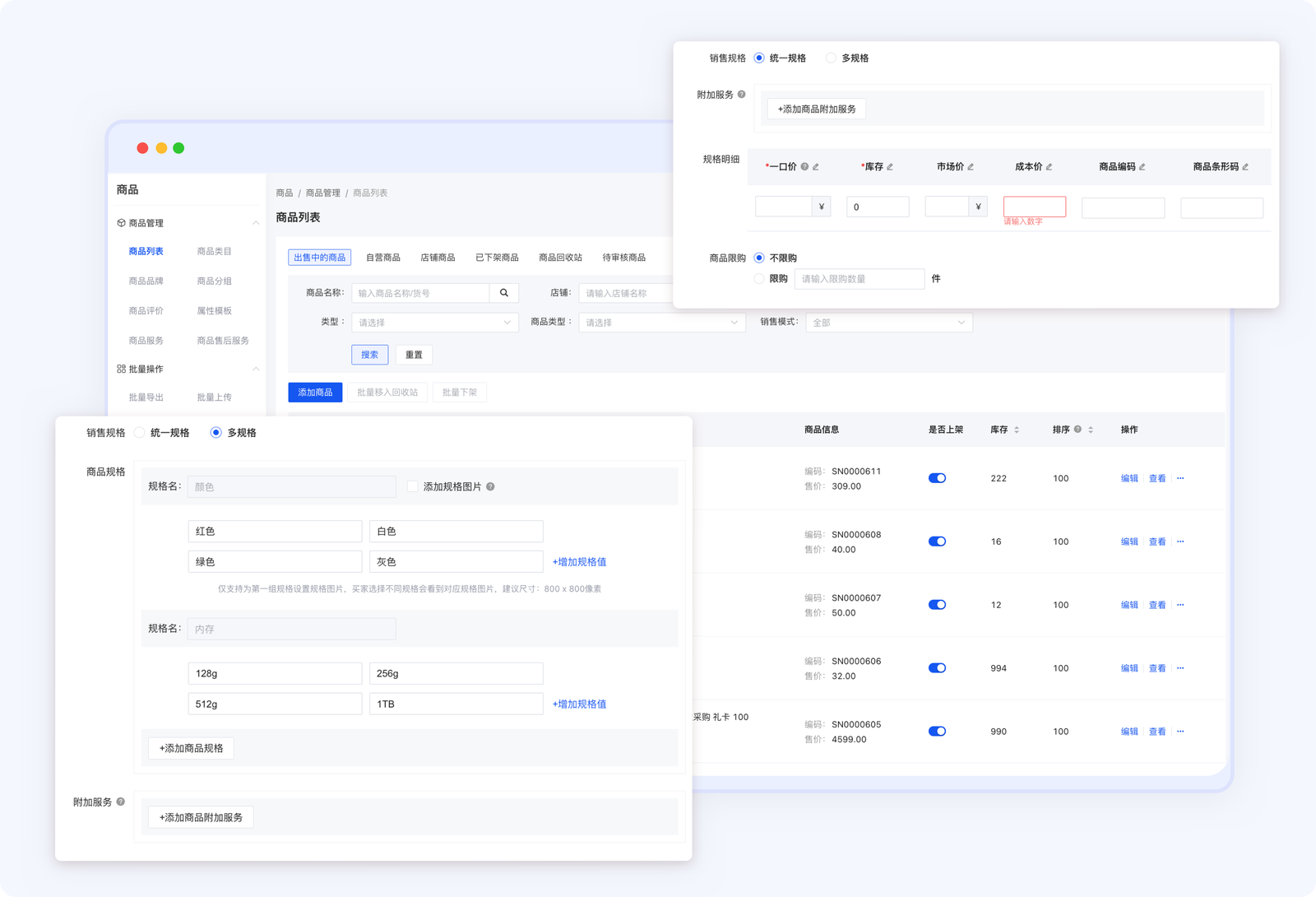Open the 销售模式 dropdown showing 全部

[888, 323]
